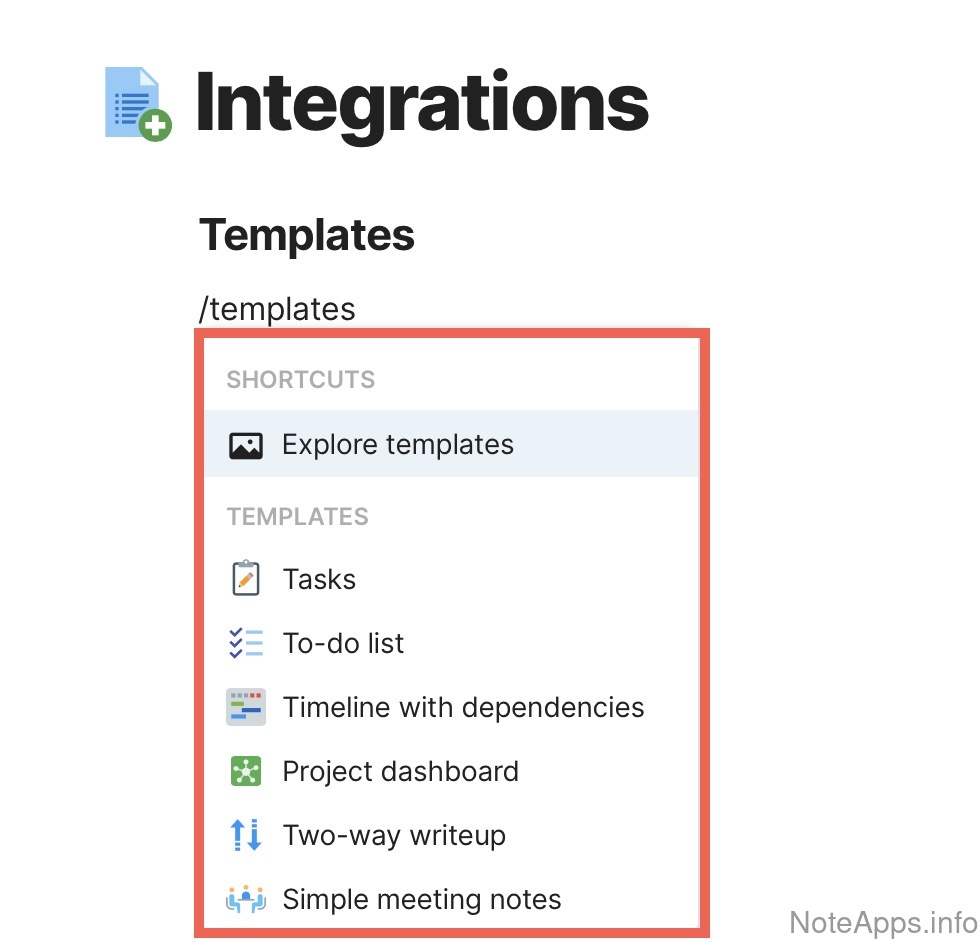Click the picture icon beside Explore templates

[x=245, y=445]
